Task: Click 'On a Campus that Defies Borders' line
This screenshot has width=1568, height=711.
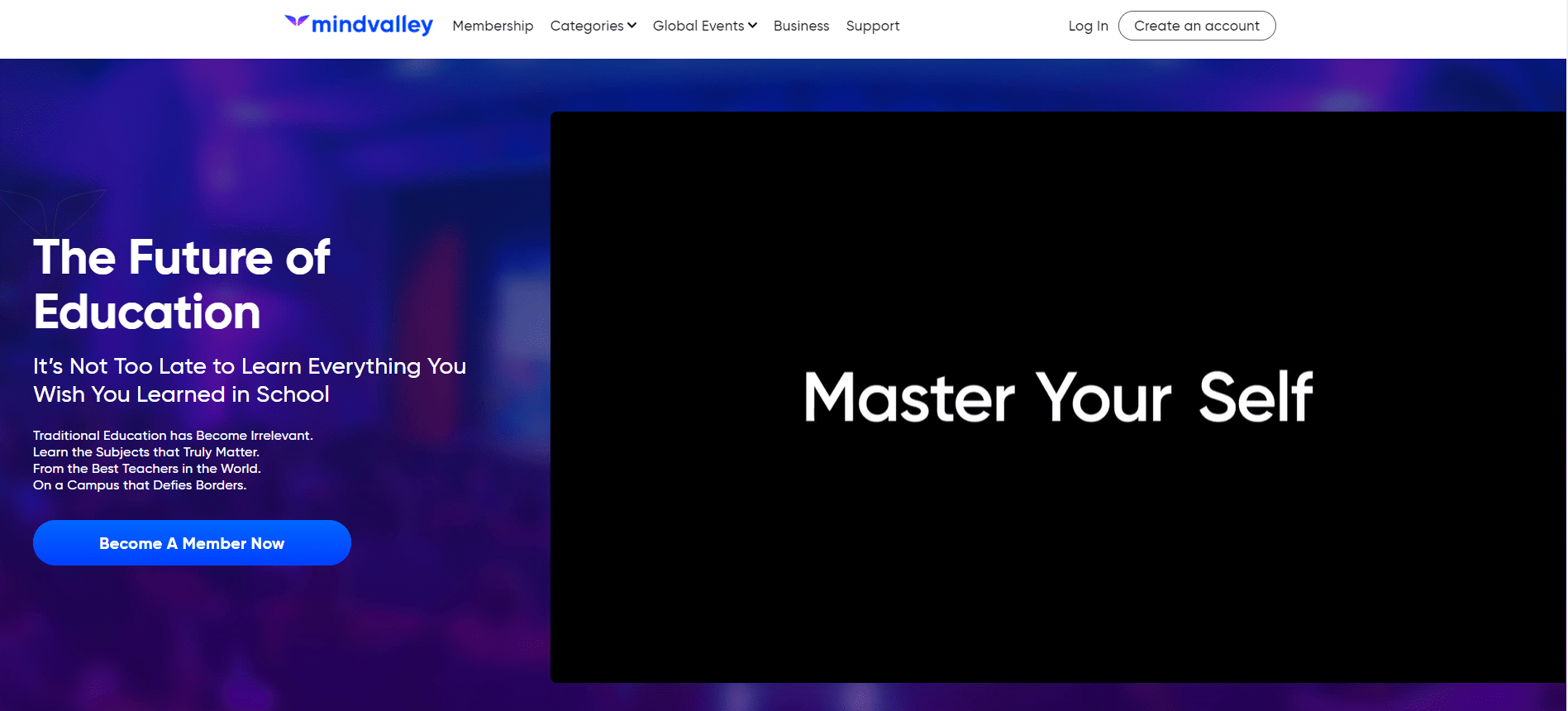Action: coord(140,485)
